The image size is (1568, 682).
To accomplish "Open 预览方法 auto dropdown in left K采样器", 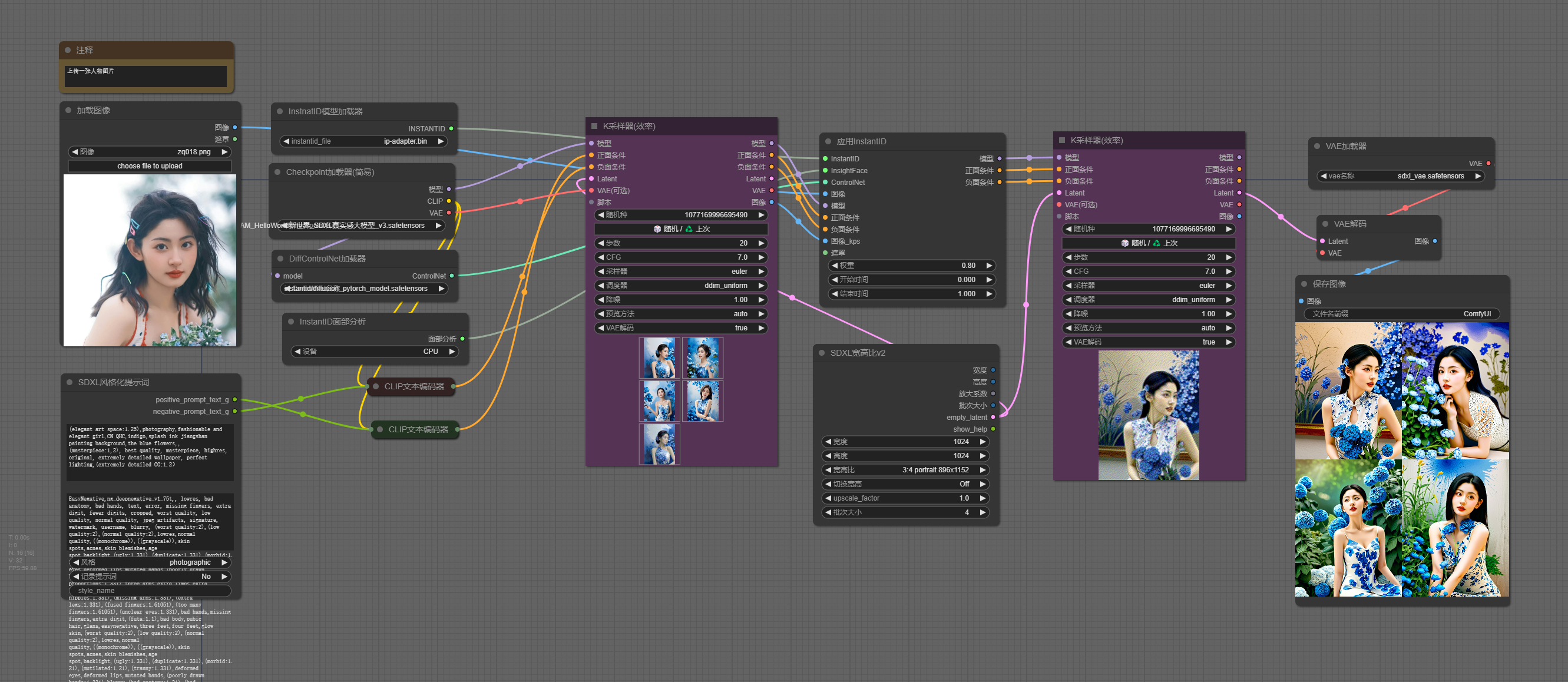I will (x=681, y=314).
